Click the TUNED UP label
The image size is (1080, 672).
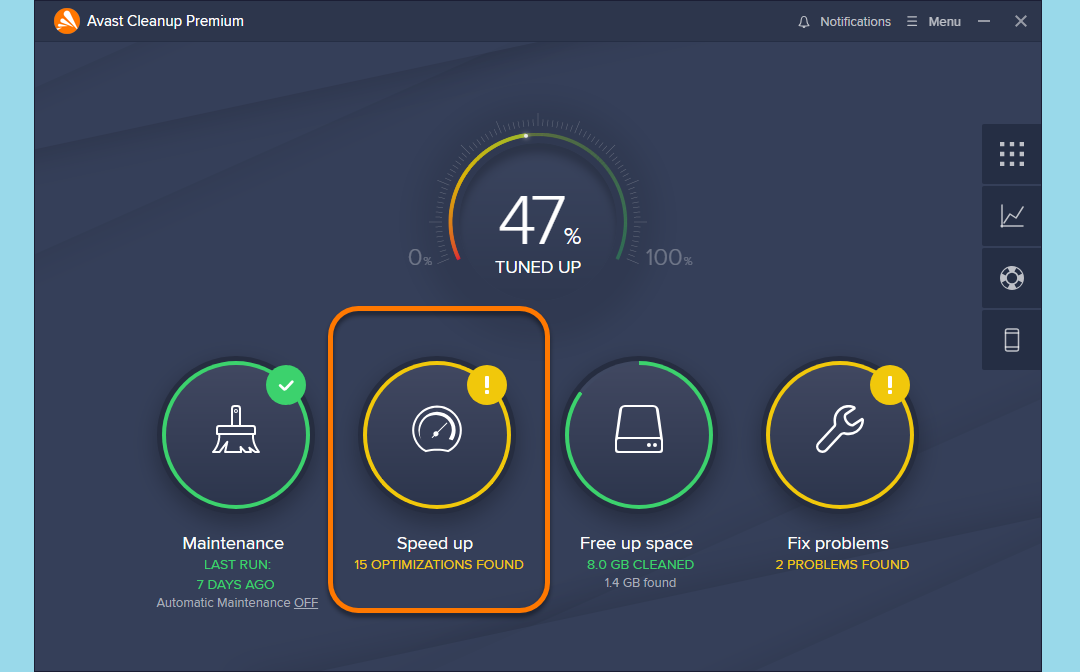(538, 267)
